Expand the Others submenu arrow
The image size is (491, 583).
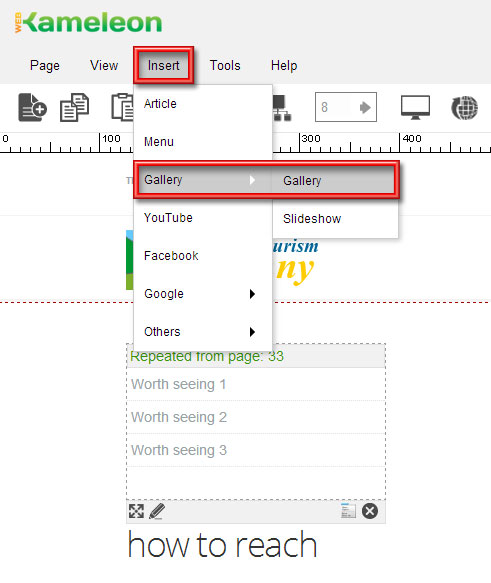252,332
